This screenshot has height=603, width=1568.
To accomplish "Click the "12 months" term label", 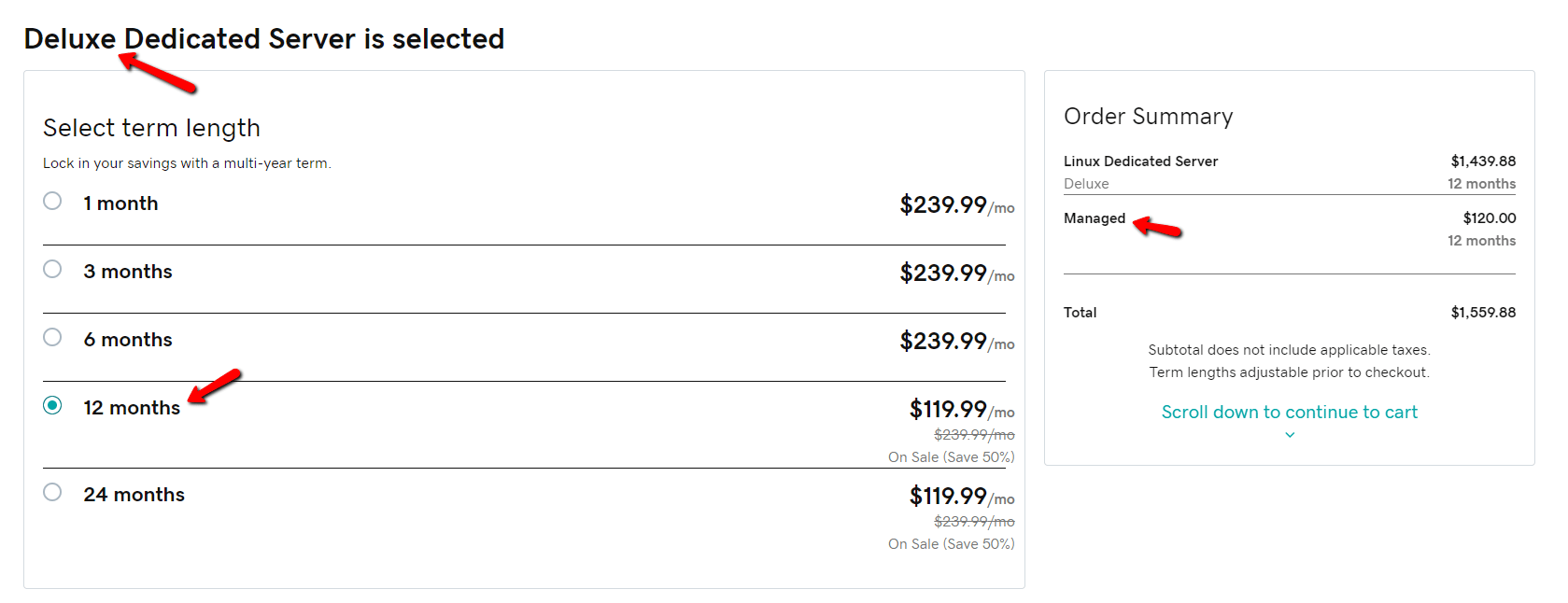I will pyautogui.click(x=132, y=408).
